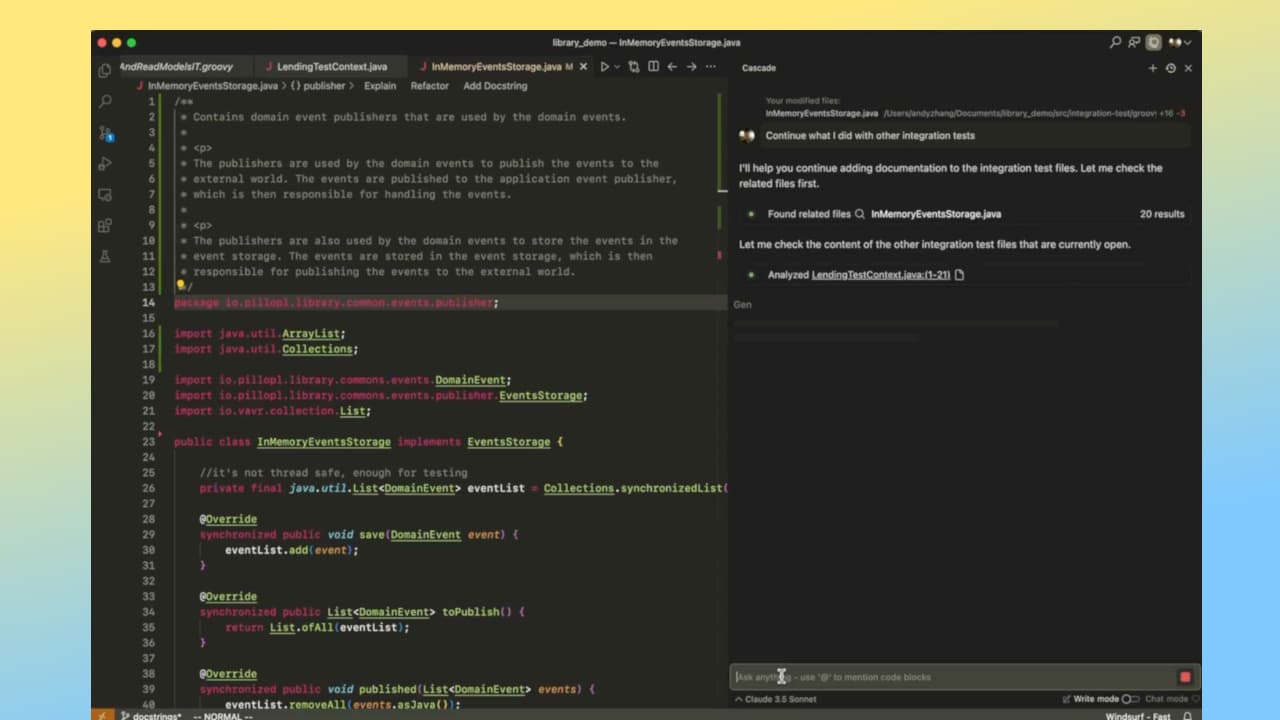Select the Source Control icon with badge
The height and width of the screenshot is (720, 1280).
(x=104, y=133)
